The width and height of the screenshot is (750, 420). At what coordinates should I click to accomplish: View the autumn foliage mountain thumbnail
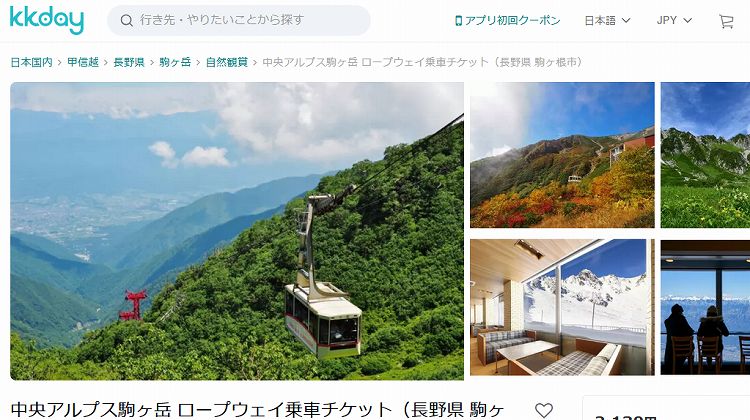(x=562, y=155)
